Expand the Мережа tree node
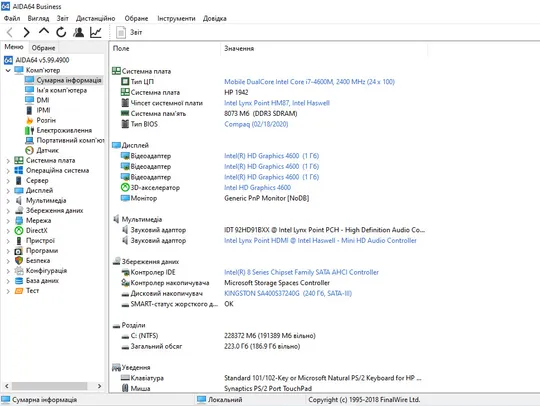 coord(8,220)
